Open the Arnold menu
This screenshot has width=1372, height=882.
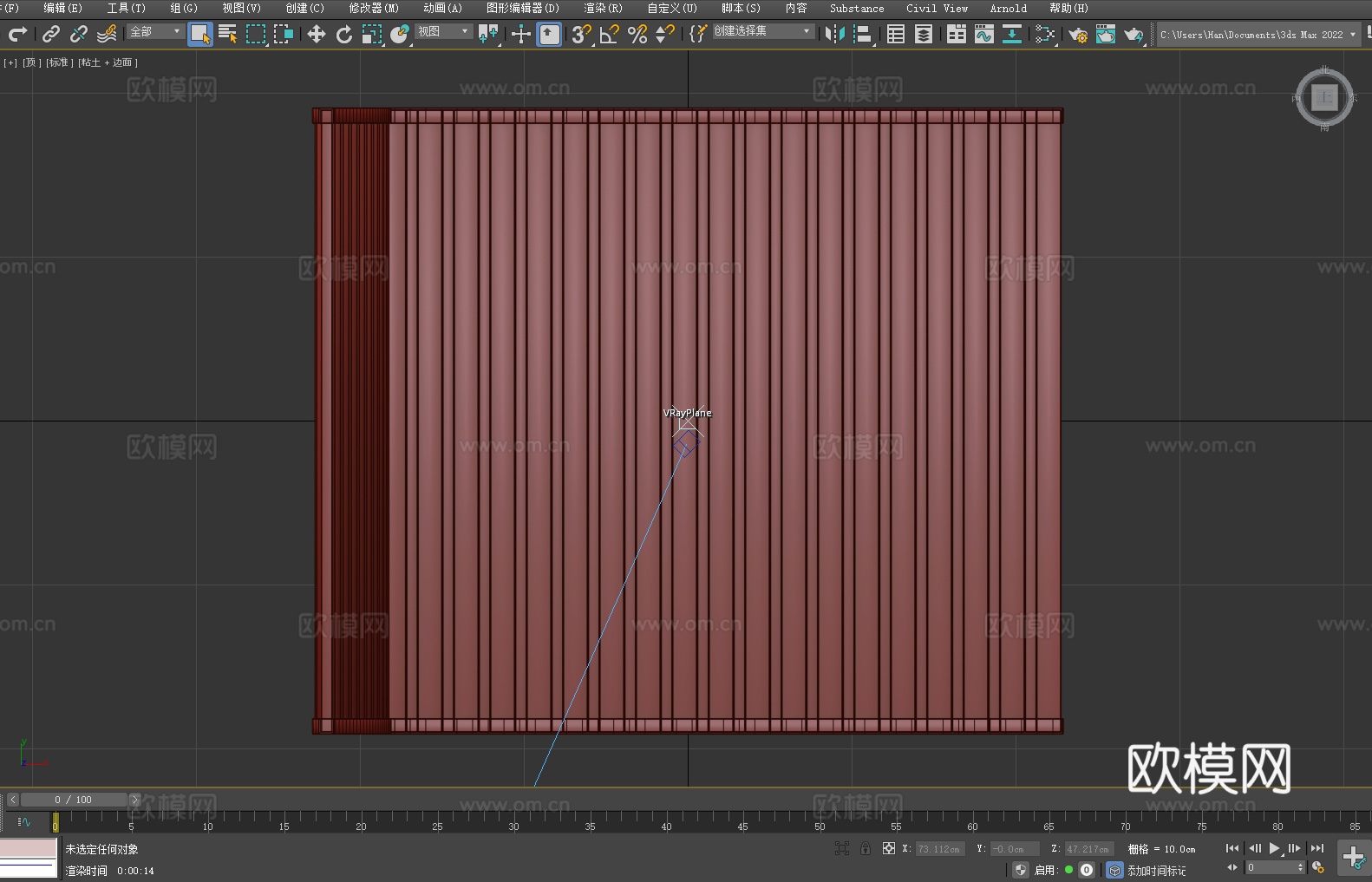coord(1008,8)
